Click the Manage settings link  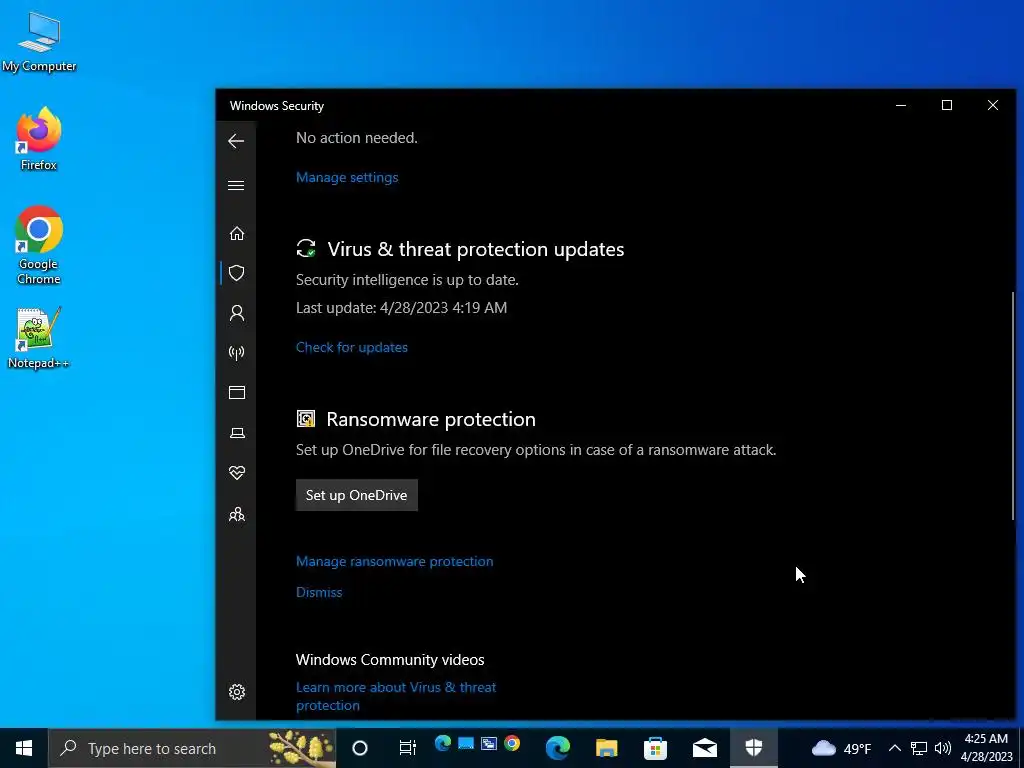tap(347, 178)
